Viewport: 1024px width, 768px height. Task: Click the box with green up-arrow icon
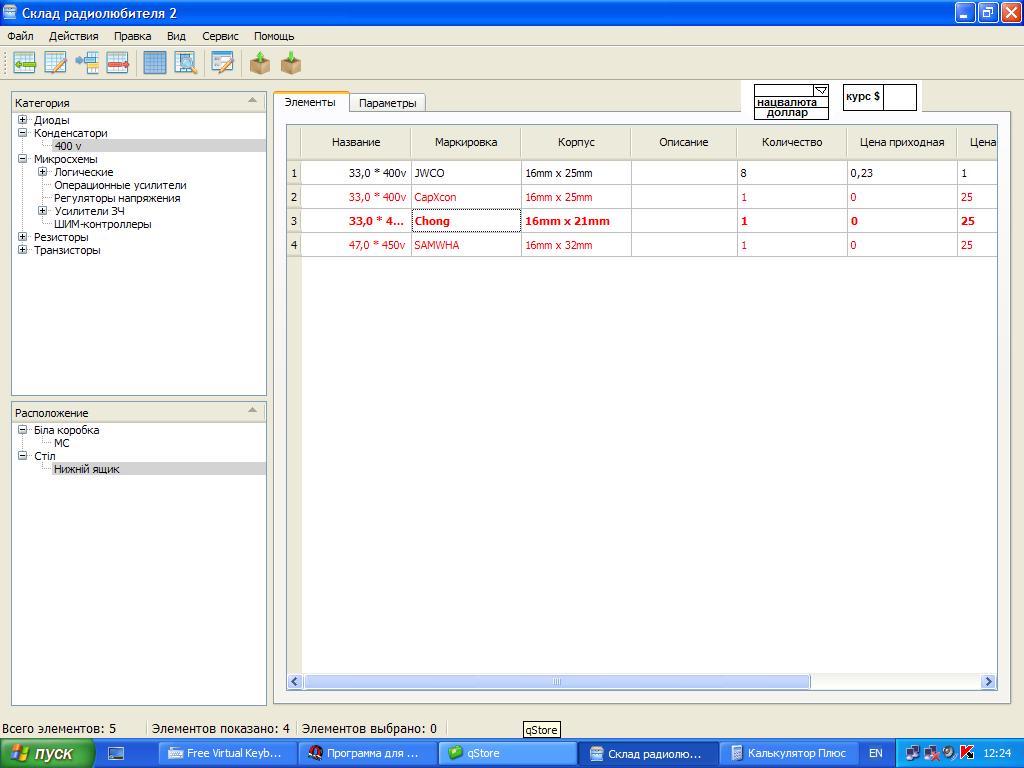260,63
